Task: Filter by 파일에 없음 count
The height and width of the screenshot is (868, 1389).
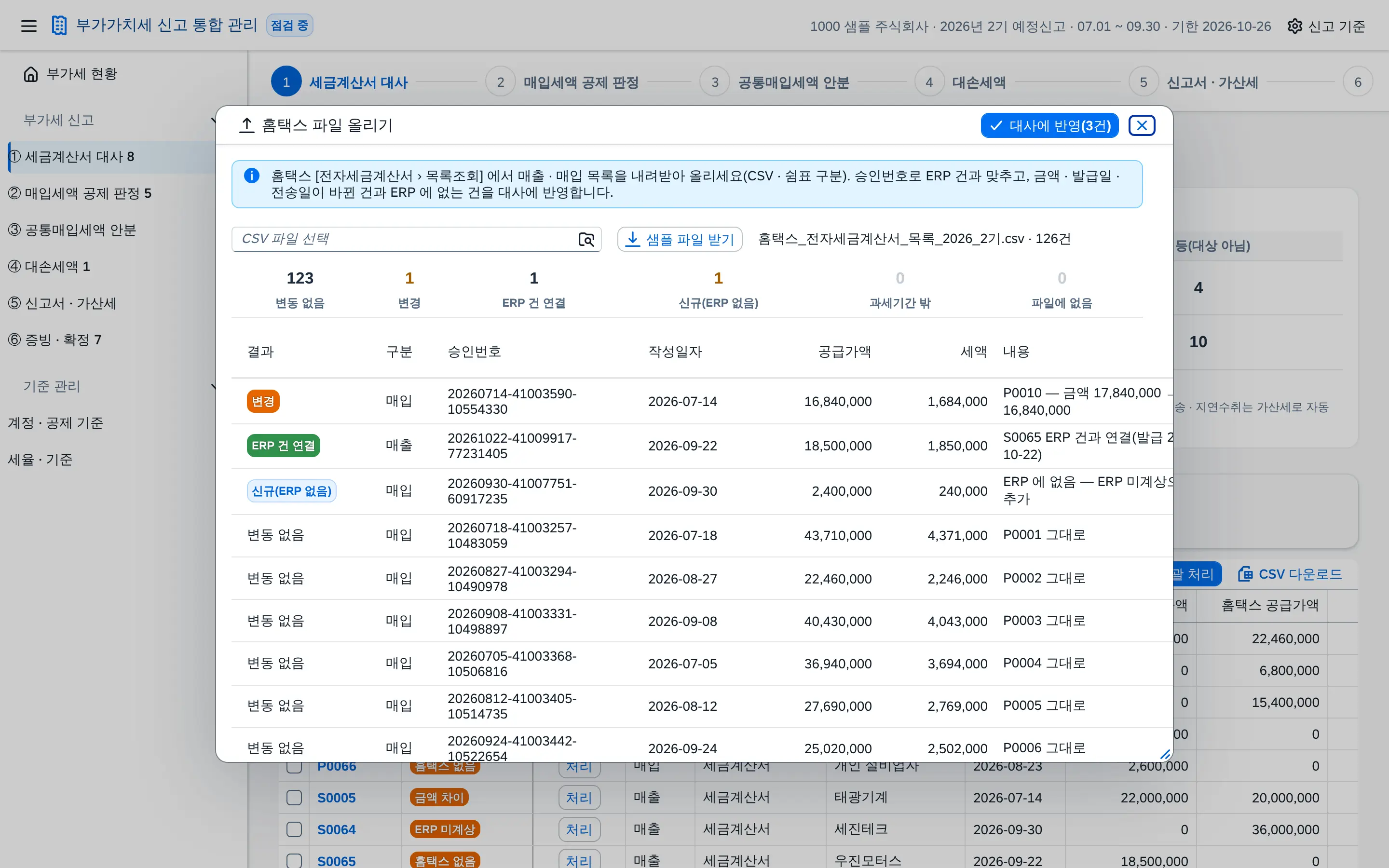Action: tap(1062, 290)
